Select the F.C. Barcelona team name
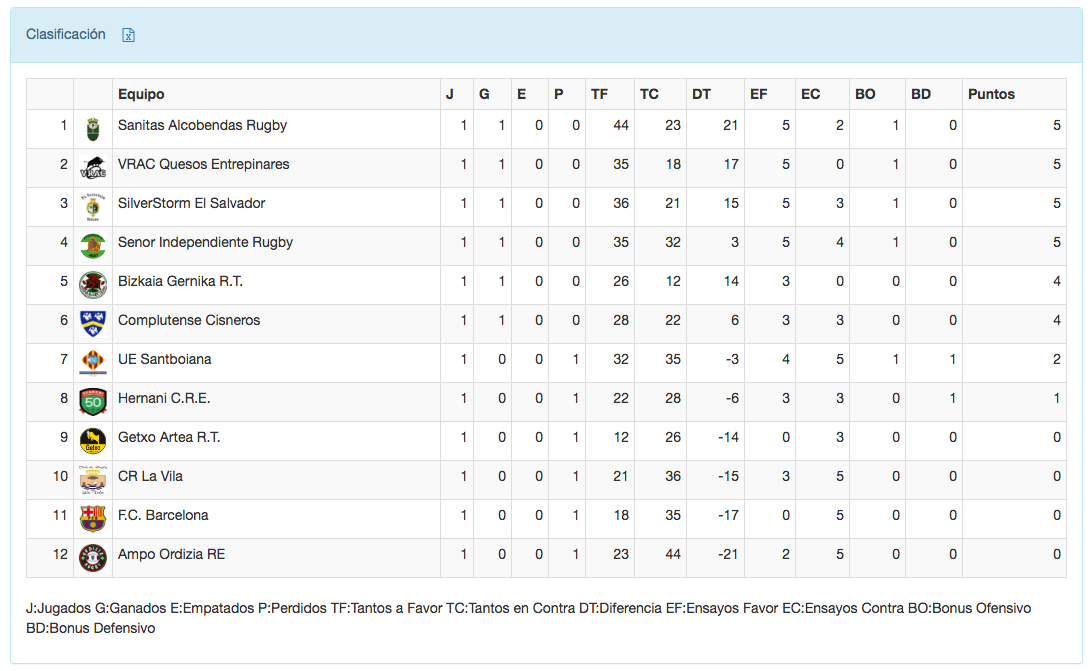The height and width of the screenshot is (671, 1090). pyautogui.click(x=163, y=515)
